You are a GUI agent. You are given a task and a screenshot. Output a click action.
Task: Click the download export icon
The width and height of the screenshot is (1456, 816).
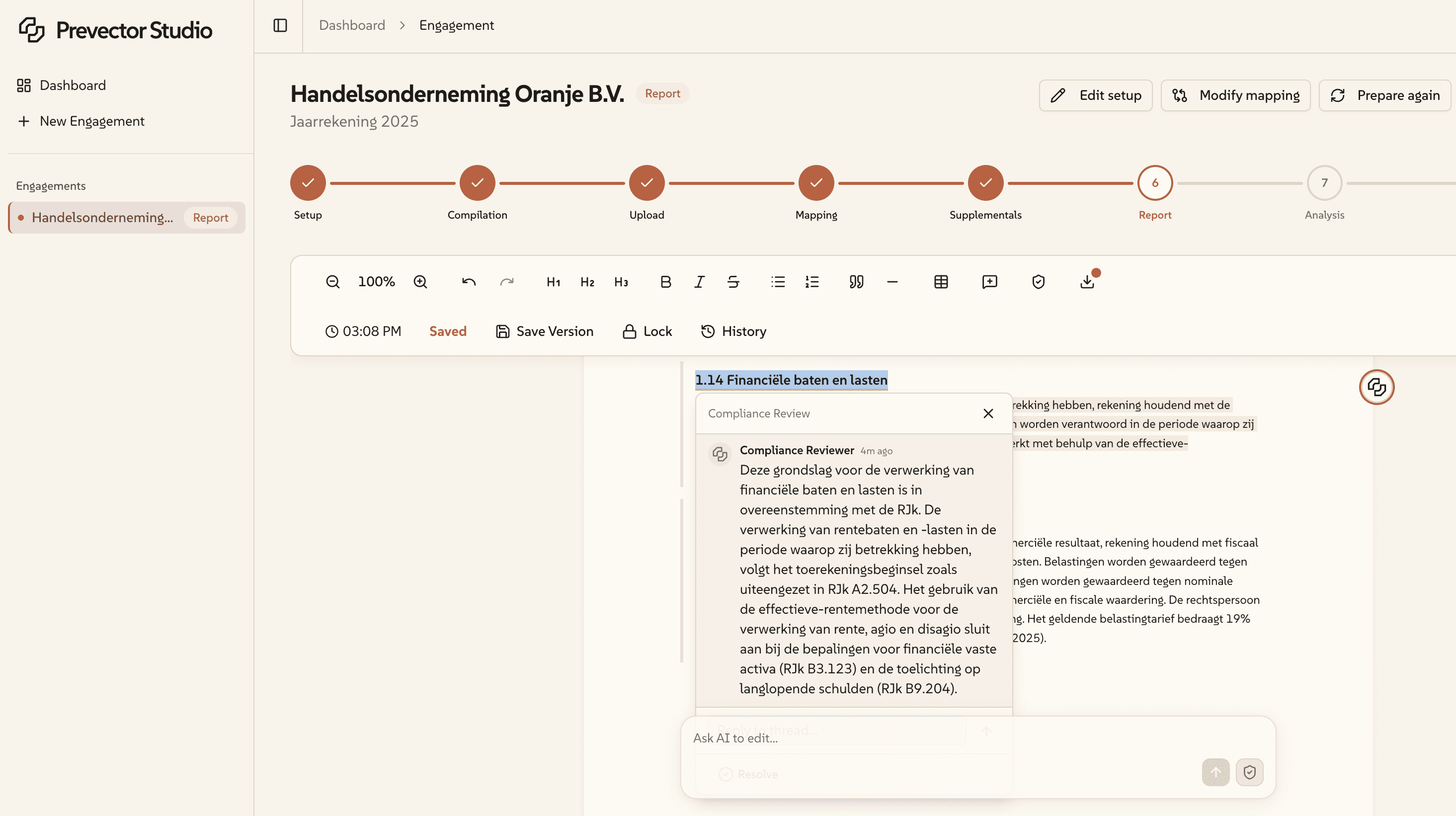tap(1086, 281)
